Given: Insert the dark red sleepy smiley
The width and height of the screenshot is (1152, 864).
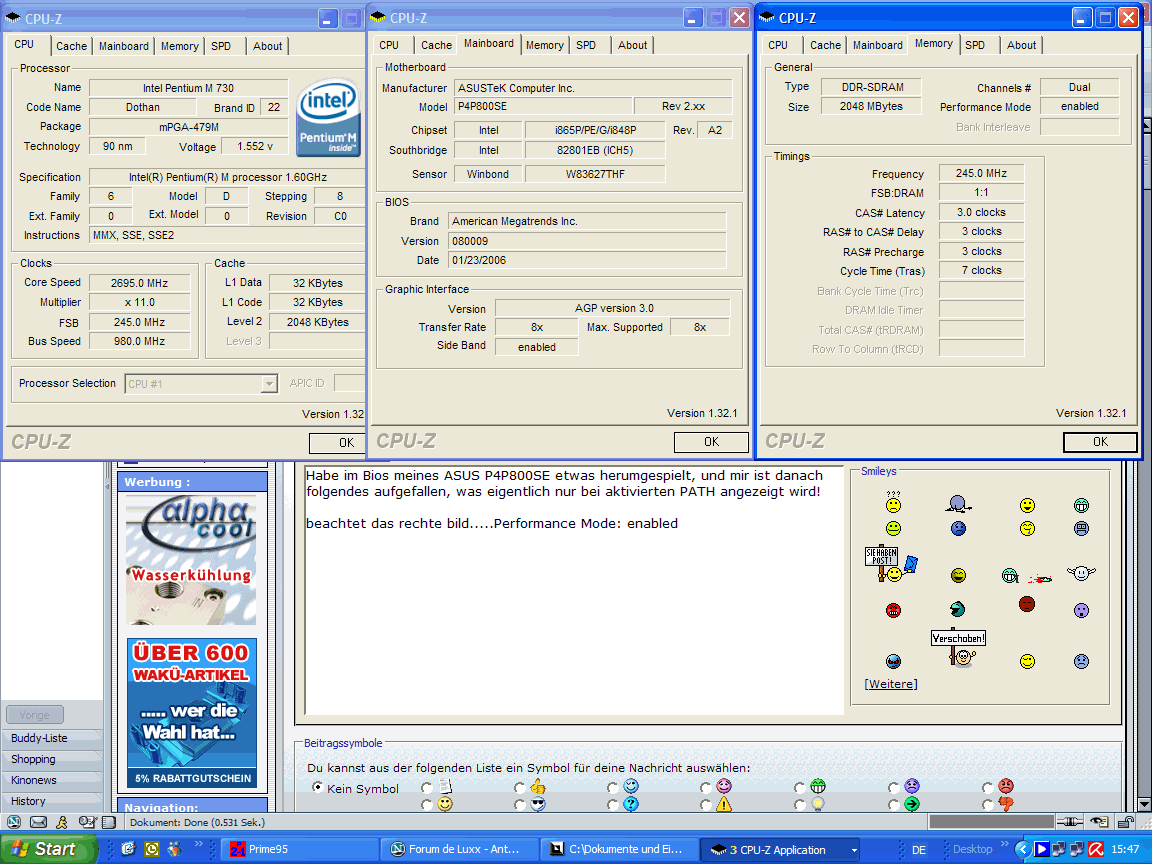Looking at the screenshot, I should point(1027,604).
